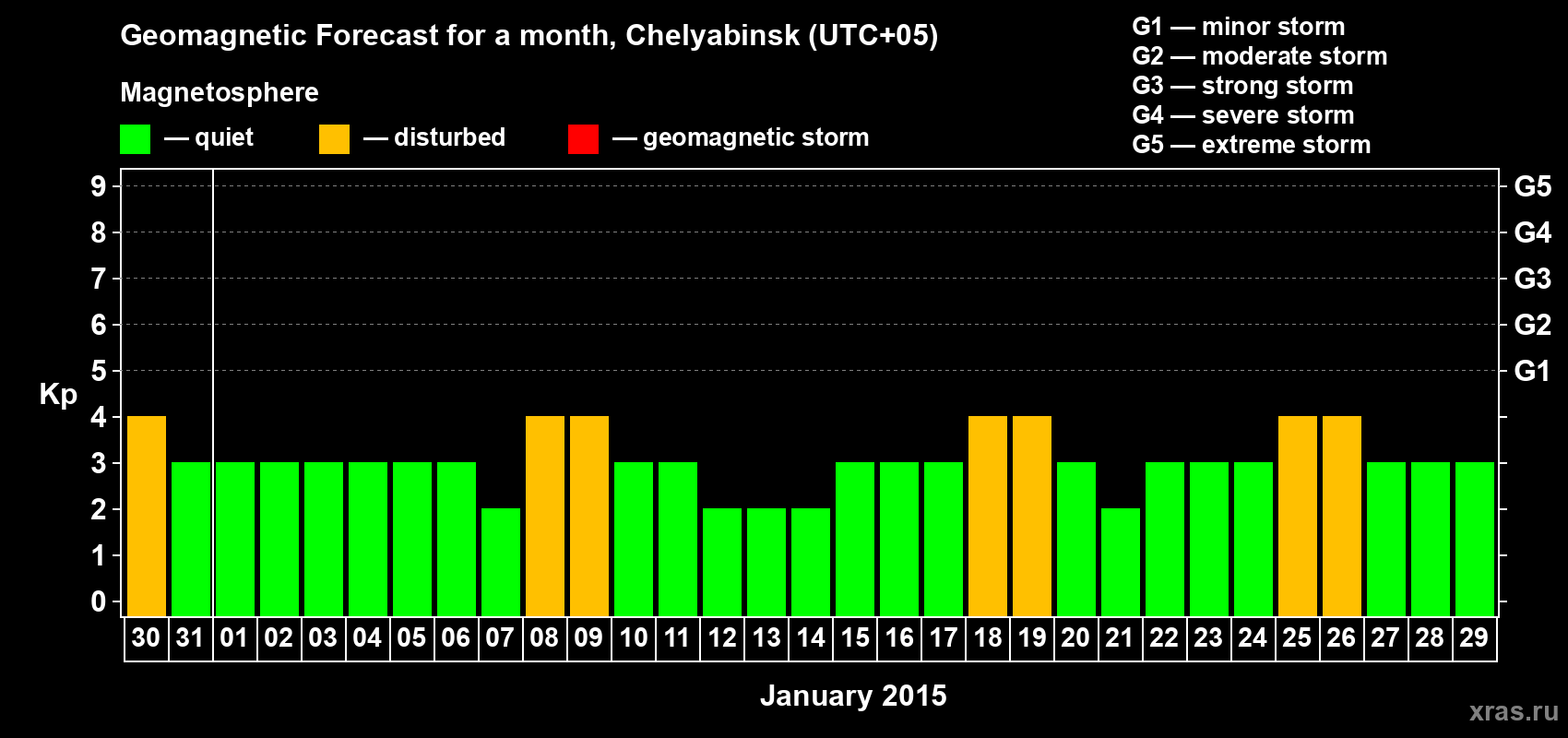Click date label 28 on the x-axis
The image size is (1568, 738).
pos(1430,638)
